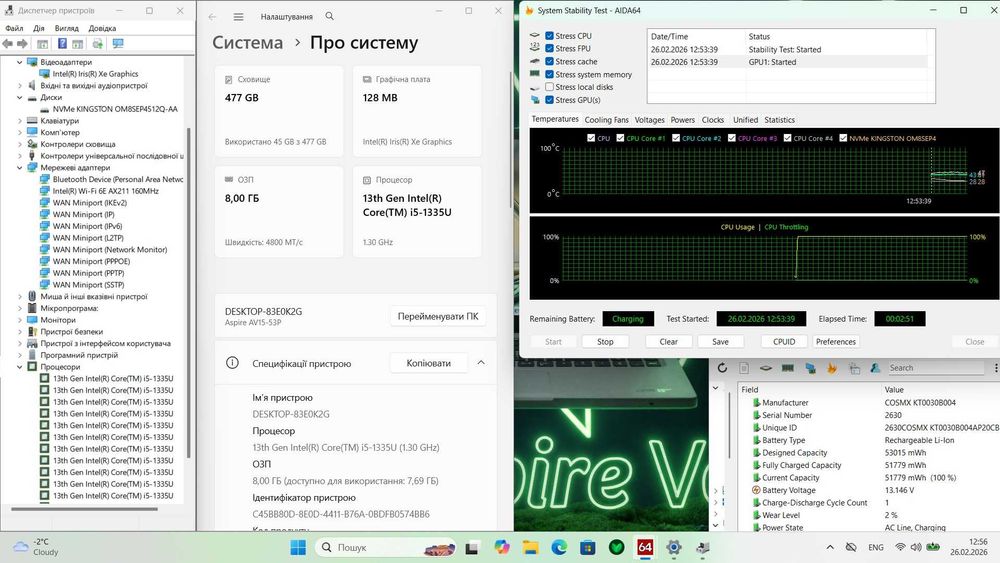Expand Вхідні та вихідні аудіопристрої node
This screenshot has width=1000, height=563.
pos(19,85)
